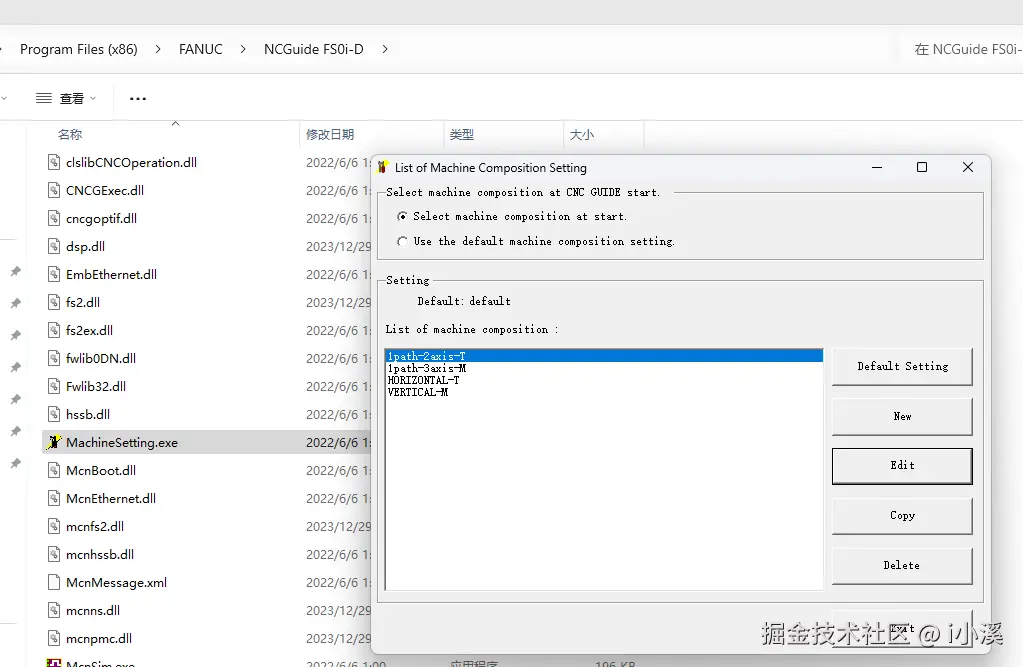The image size is (1023, 667).
Task: Select the clslibCNCOperation.dll file name
Action: [x=131, y=162]
